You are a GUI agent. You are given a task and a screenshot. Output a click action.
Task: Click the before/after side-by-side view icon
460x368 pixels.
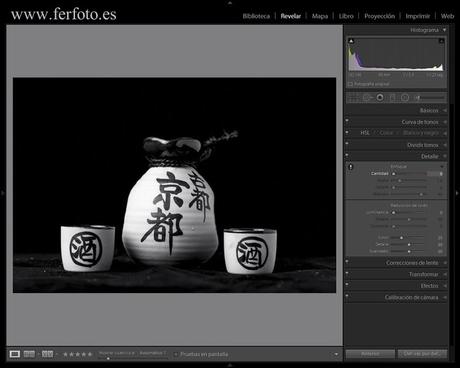click(29, 354)
